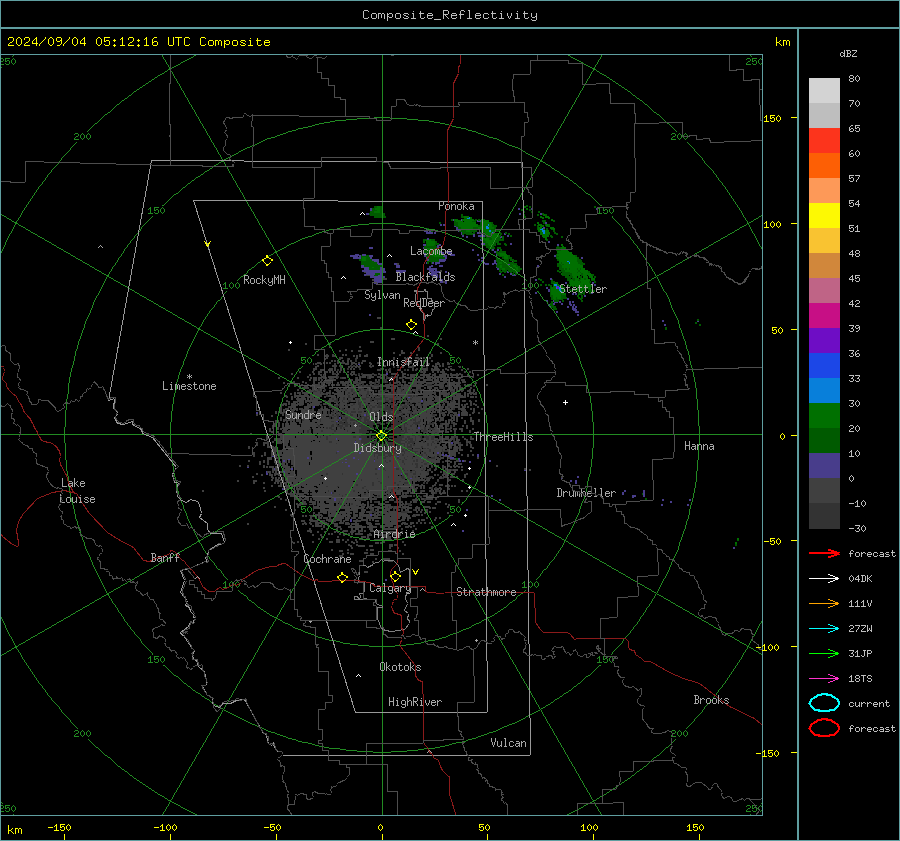Select the Blackfalds label
This screenshot has height=841, width=900.
[x=425, y=277]
